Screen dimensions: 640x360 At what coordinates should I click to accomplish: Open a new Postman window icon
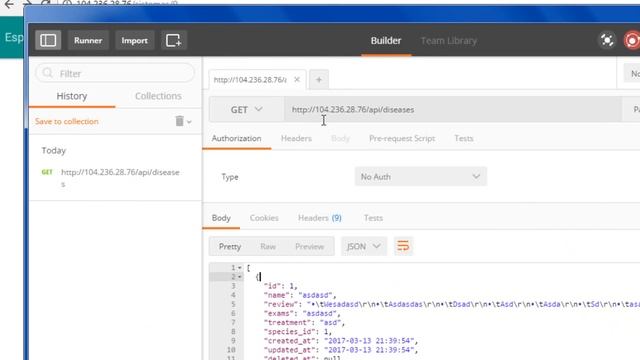173,40
